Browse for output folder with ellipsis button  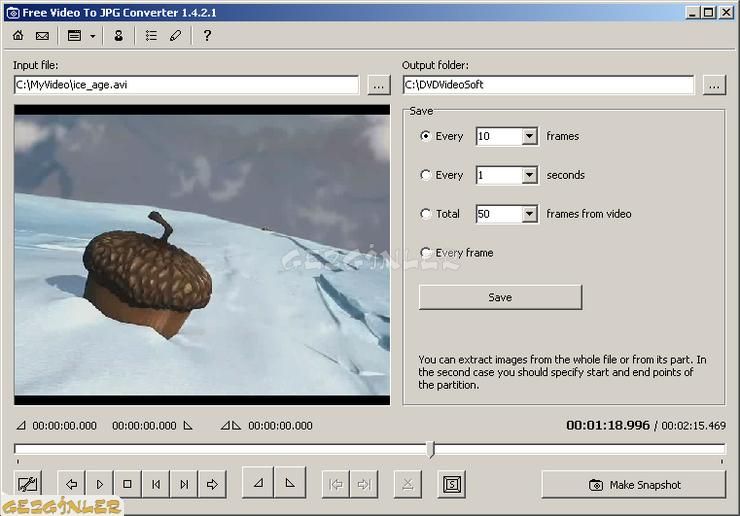click(714, 85)
